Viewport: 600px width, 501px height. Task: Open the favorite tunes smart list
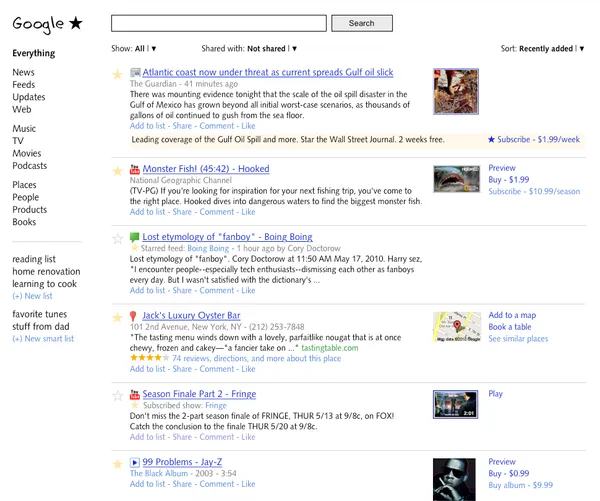coord(39,314)
